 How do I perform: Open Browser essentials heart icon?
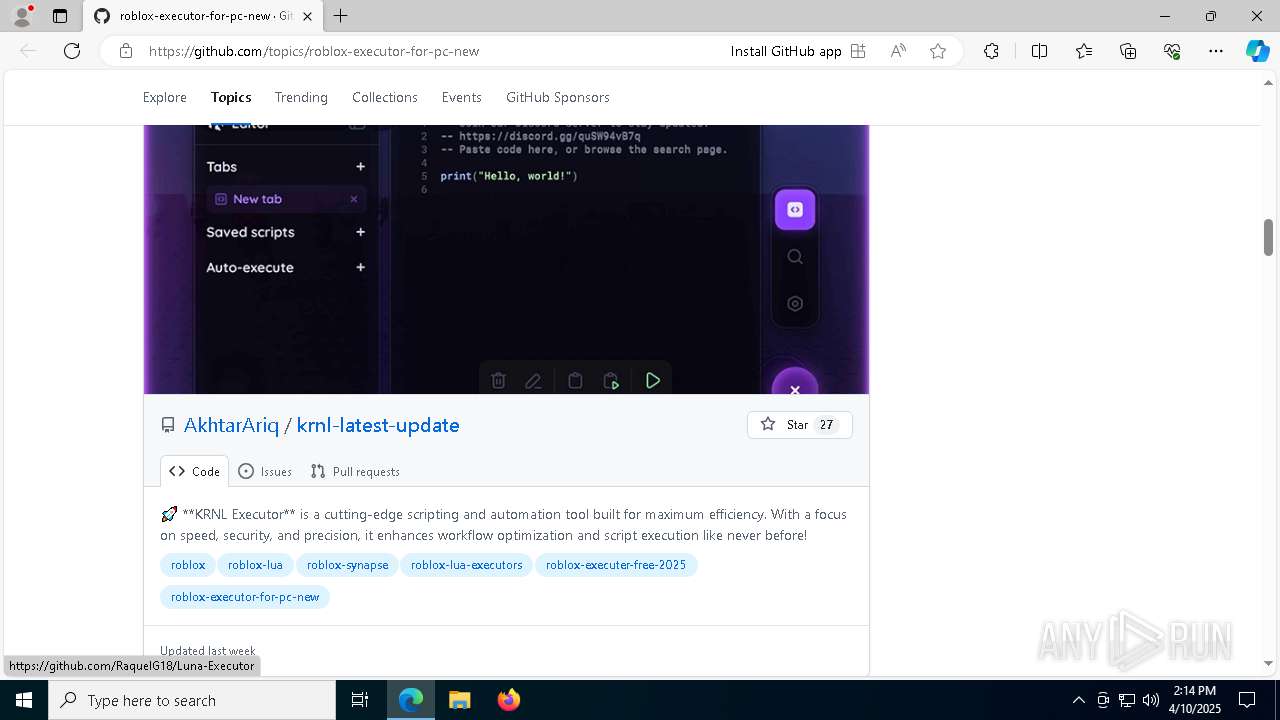[1172, 51]
